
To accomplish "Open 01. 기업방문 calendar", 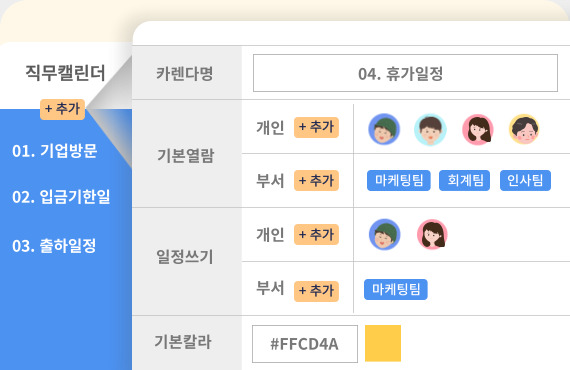I will tap(55, 150).
